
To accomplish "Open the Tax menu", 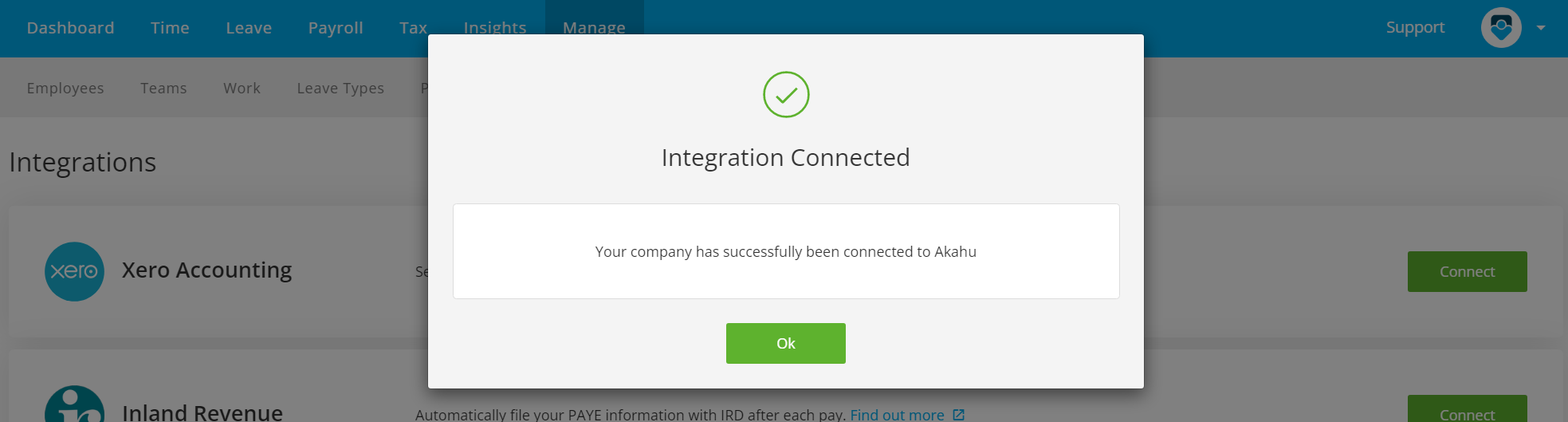I will 413,28.
